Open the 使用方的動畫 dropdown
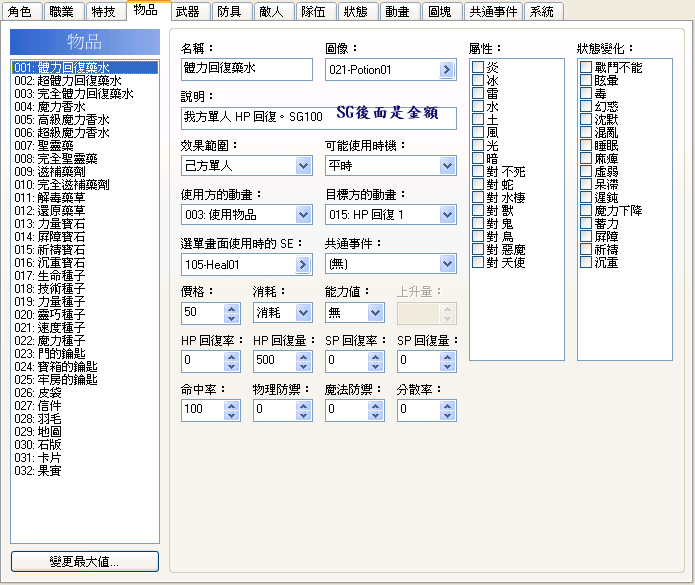The image size is (695, 585). tap(247, 215)
